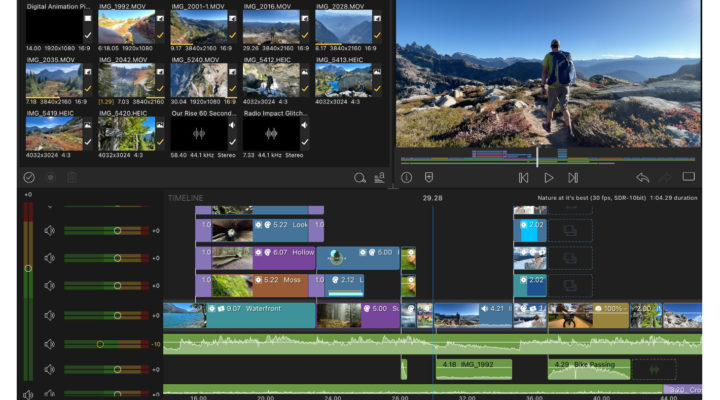The image size is (720, 400).
Task: Click the Waterfront track volume slider knob
Action: [x=117, y=315]
